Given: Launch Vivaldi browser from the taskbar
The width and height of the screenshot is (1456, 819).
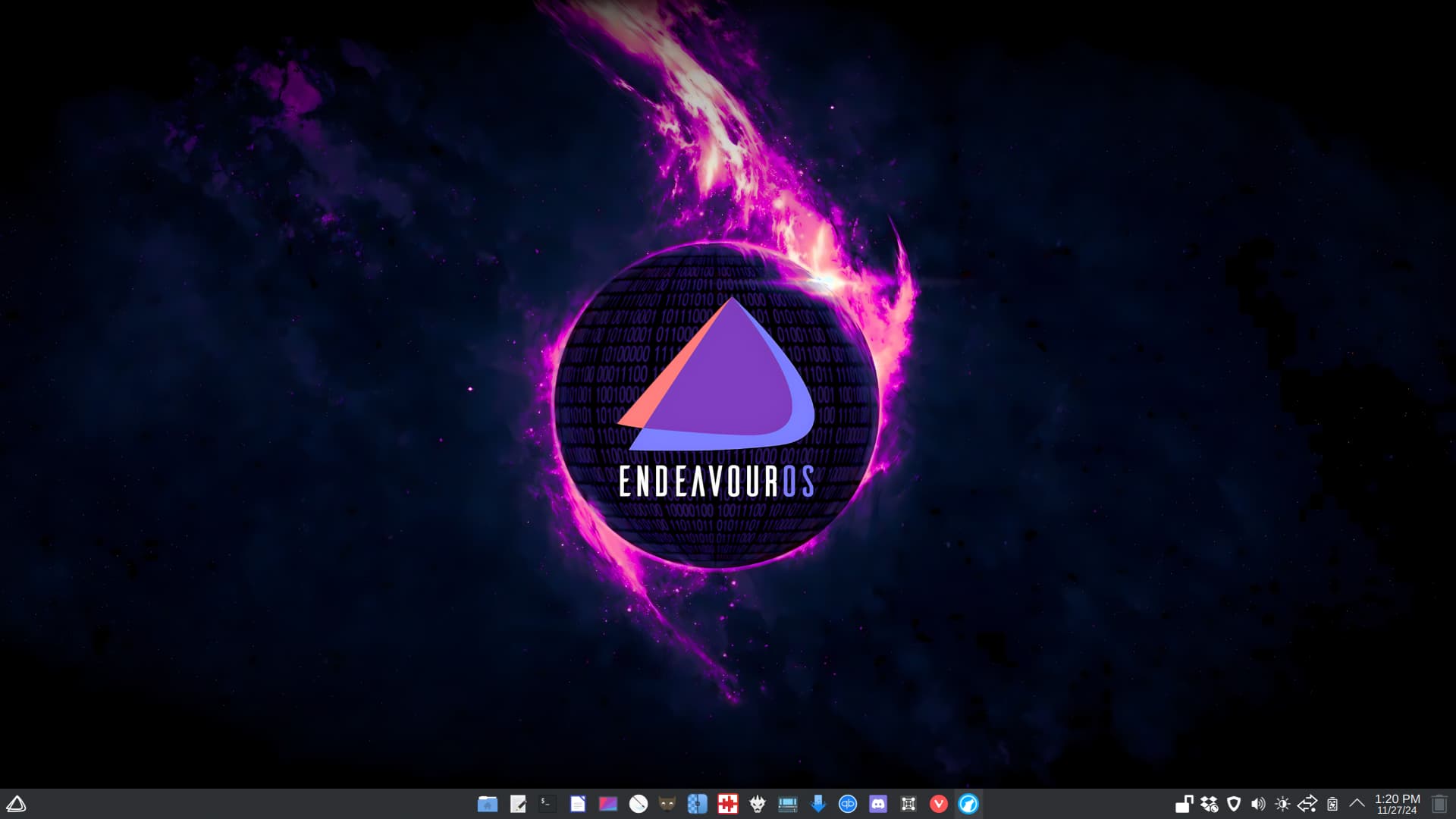Looking at the screenshot, I should pos(939,804).
